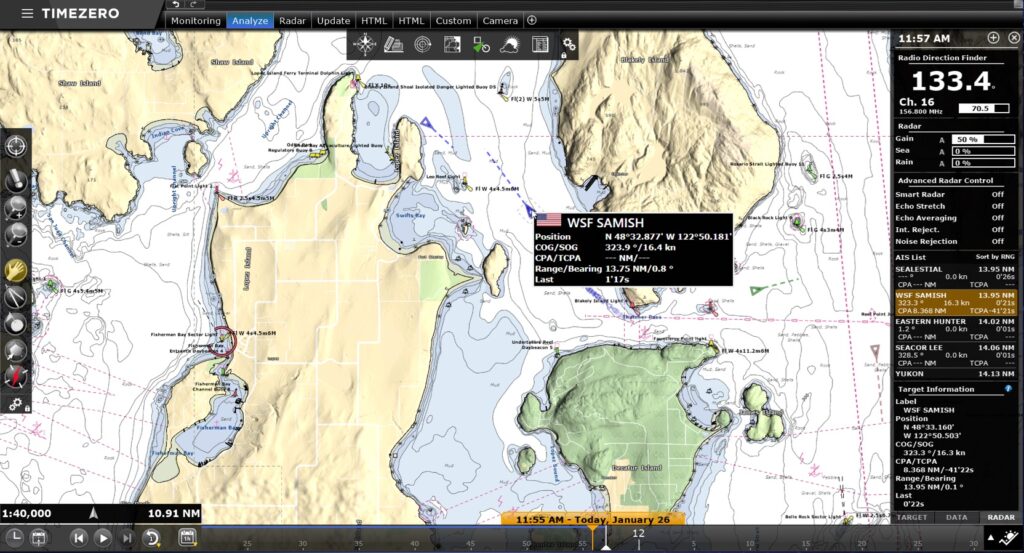Viewport: 1024px width, 553px height.
Task: Select the Pan hand tool
Action: click(16, 270)
